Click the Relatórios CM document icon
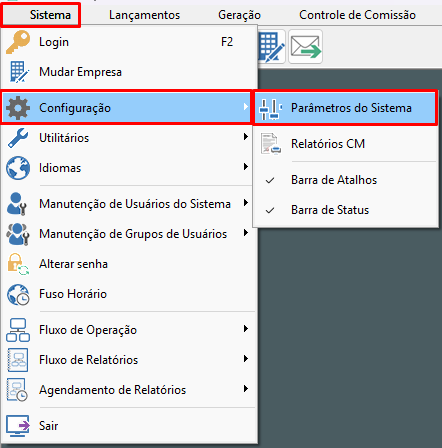Image resolution: width=442 pixels, height=448 pixels. pos(271,144)
